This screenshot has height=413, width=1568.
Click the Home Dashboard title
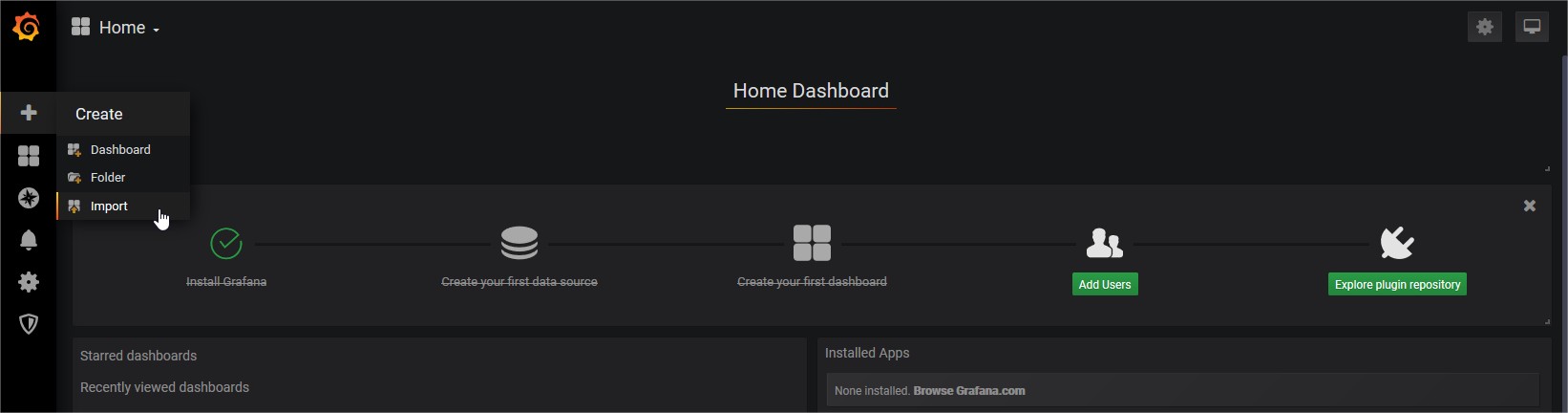click(x=811, y=91)
